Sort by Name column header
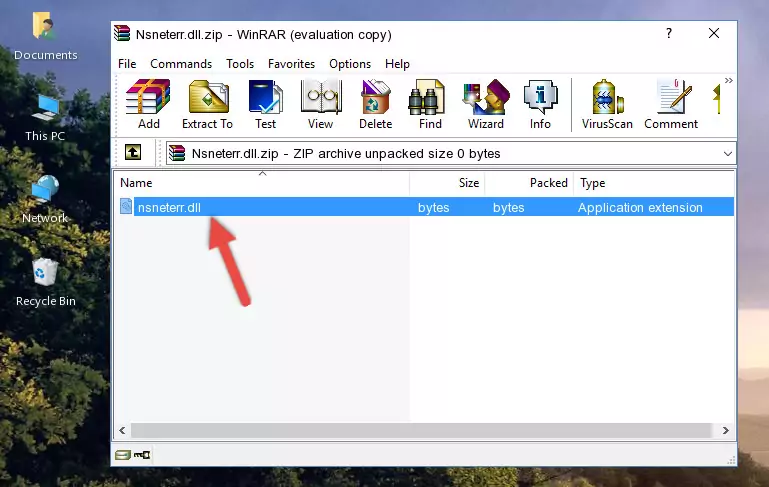 tap(262, 182)
